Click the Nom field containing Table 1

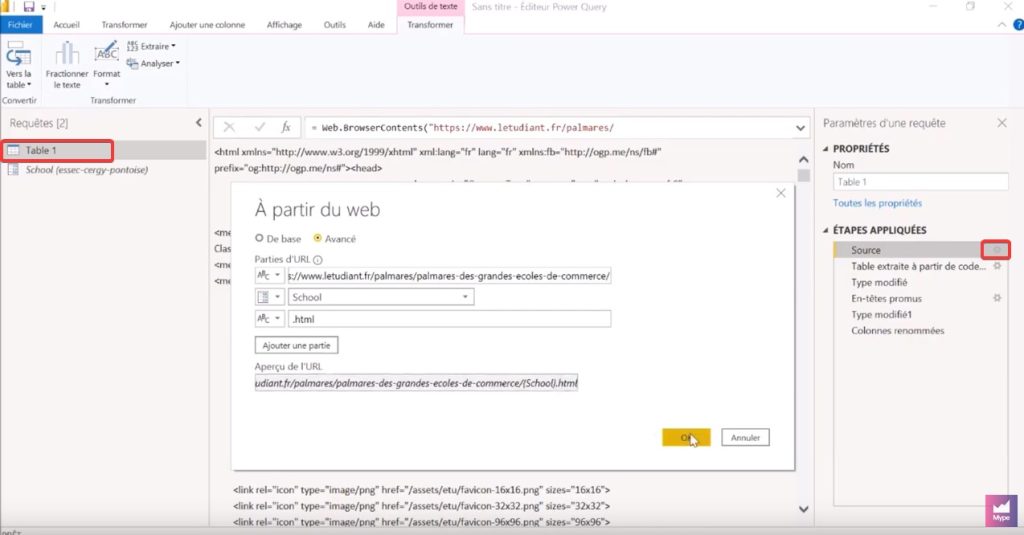coord(920,182)
